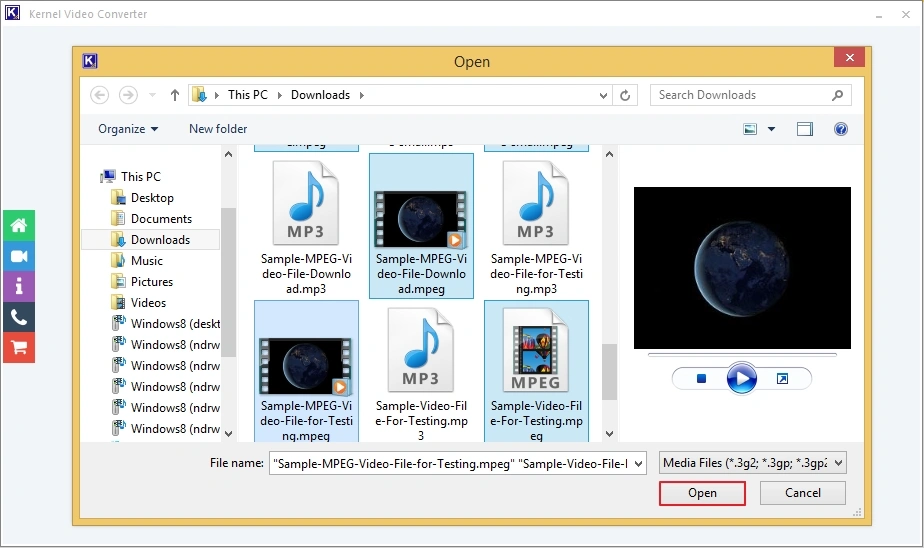Click the This PC breadcrumb
Image resolution: width=924 pixels, height=548 pixels.
coord(248,95)
